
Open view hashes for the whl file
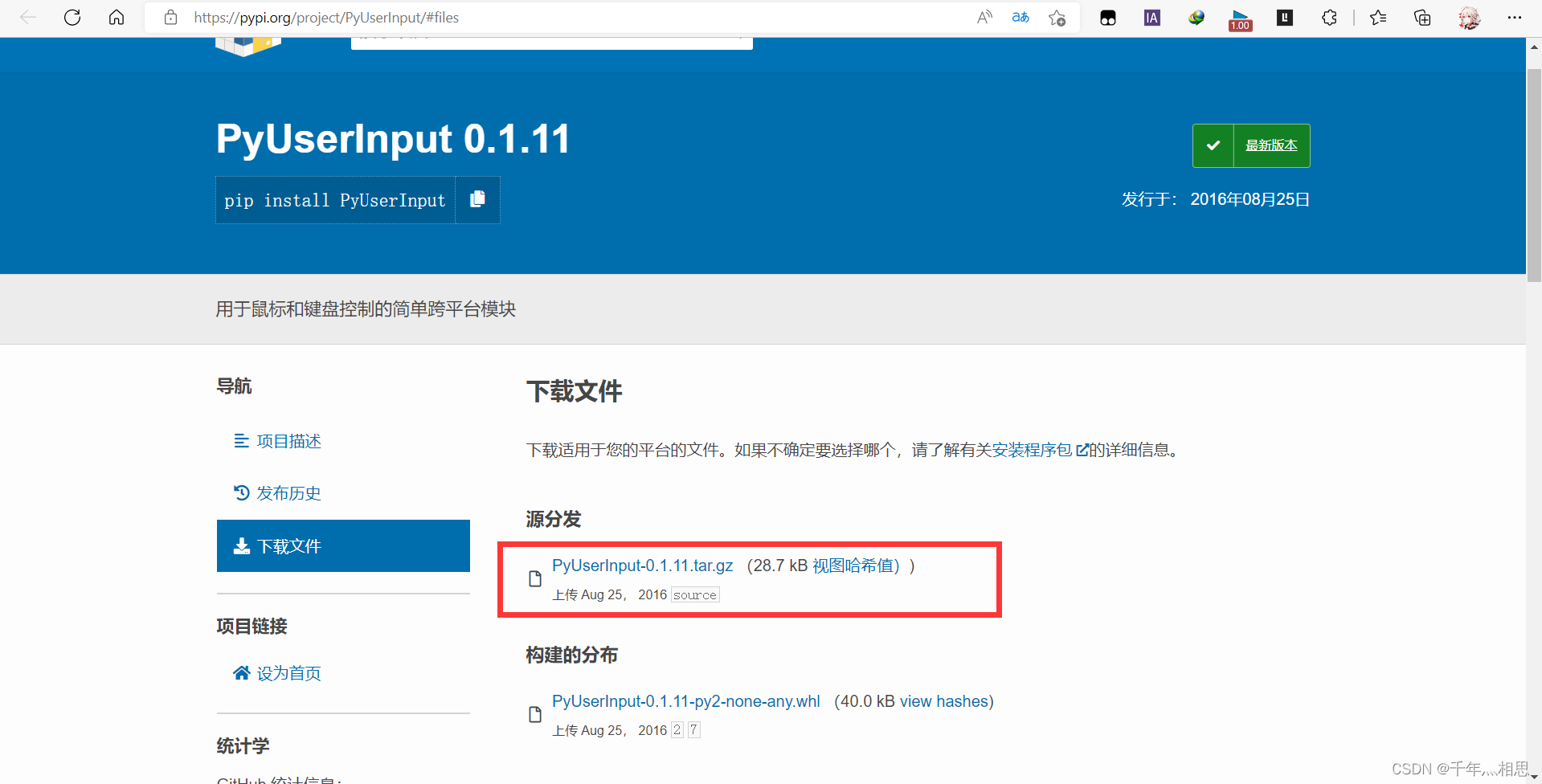[944, 701]
